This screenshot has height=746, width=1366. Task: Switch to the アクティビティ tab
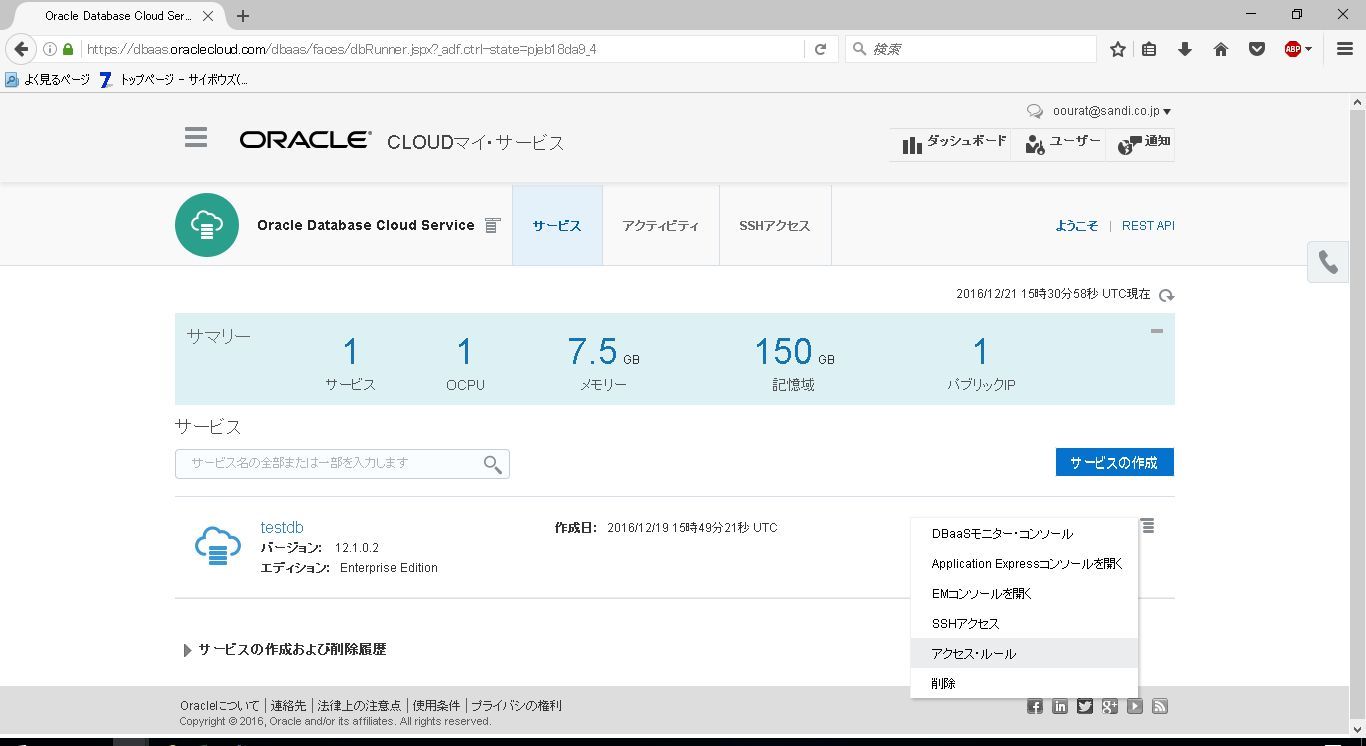click(x=661, y=226)
